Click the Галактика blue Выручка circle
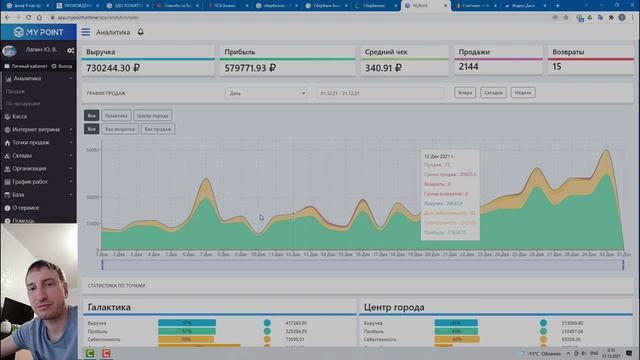 tap(267, 323)
